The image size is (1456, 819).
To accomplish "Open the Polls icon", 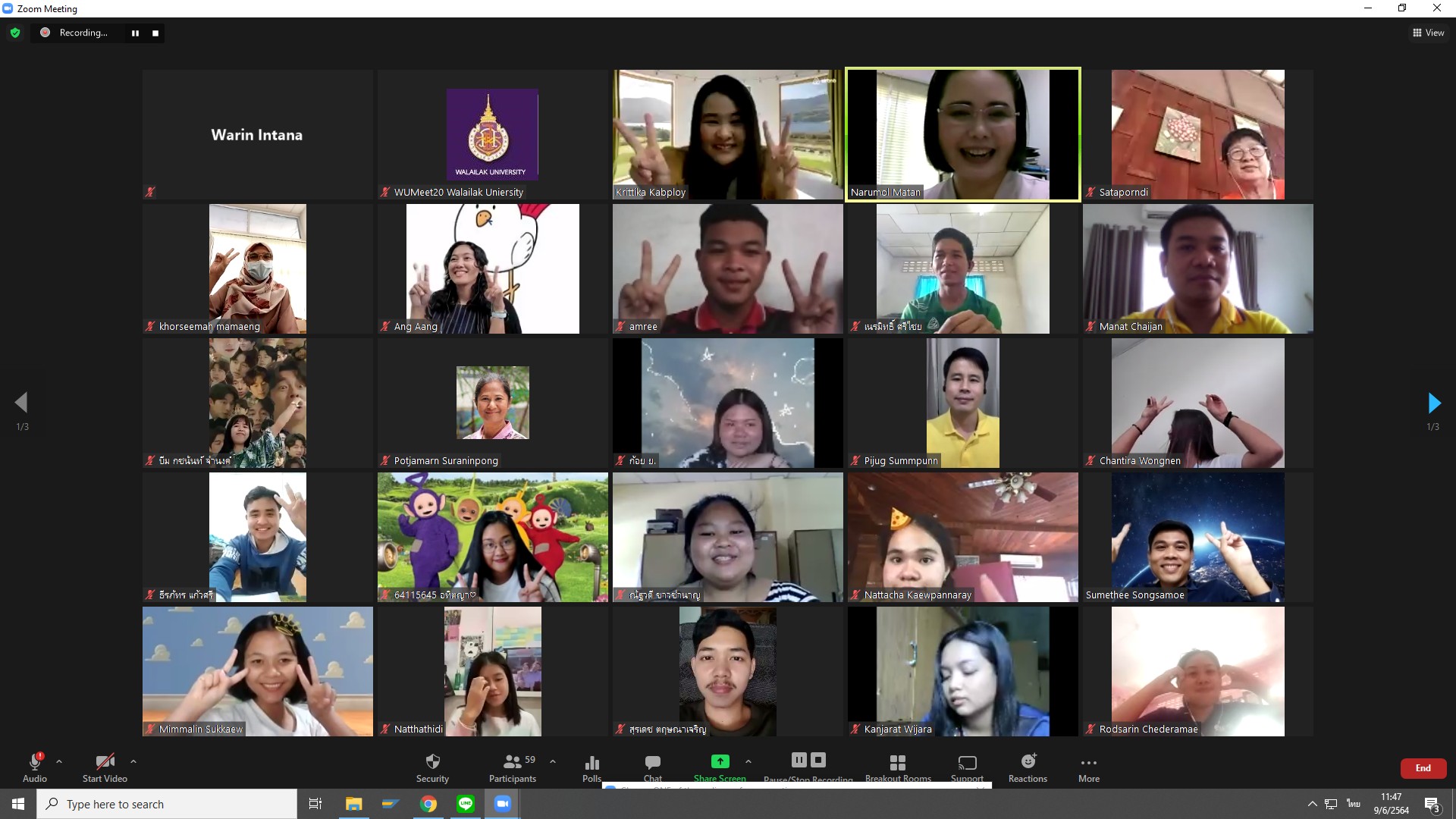I will [591, 763].
